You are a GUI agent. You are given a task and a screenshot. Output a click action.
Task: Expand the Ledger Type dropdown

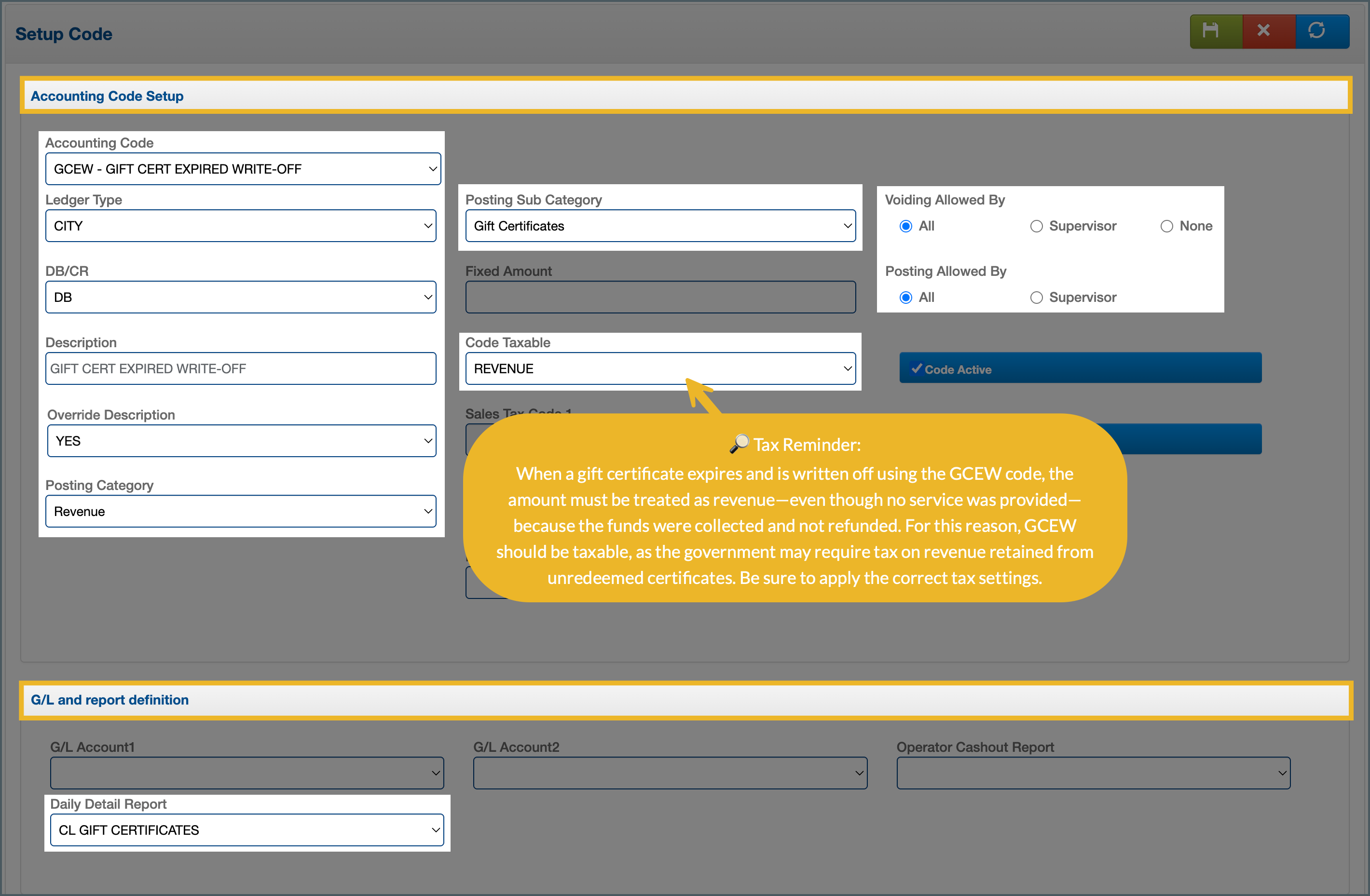241,226
